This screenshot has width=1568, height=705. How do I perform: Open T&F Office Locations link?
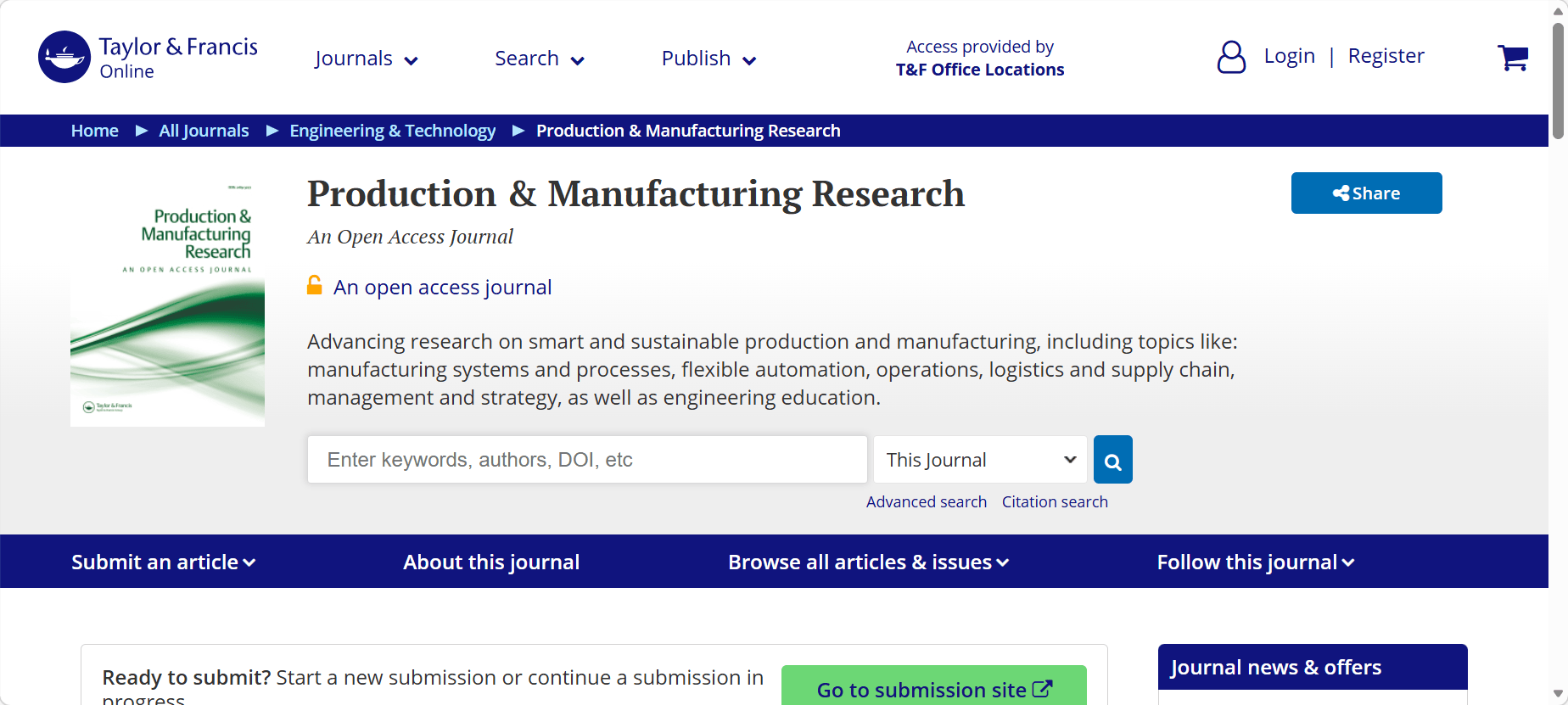coord(980,70)
